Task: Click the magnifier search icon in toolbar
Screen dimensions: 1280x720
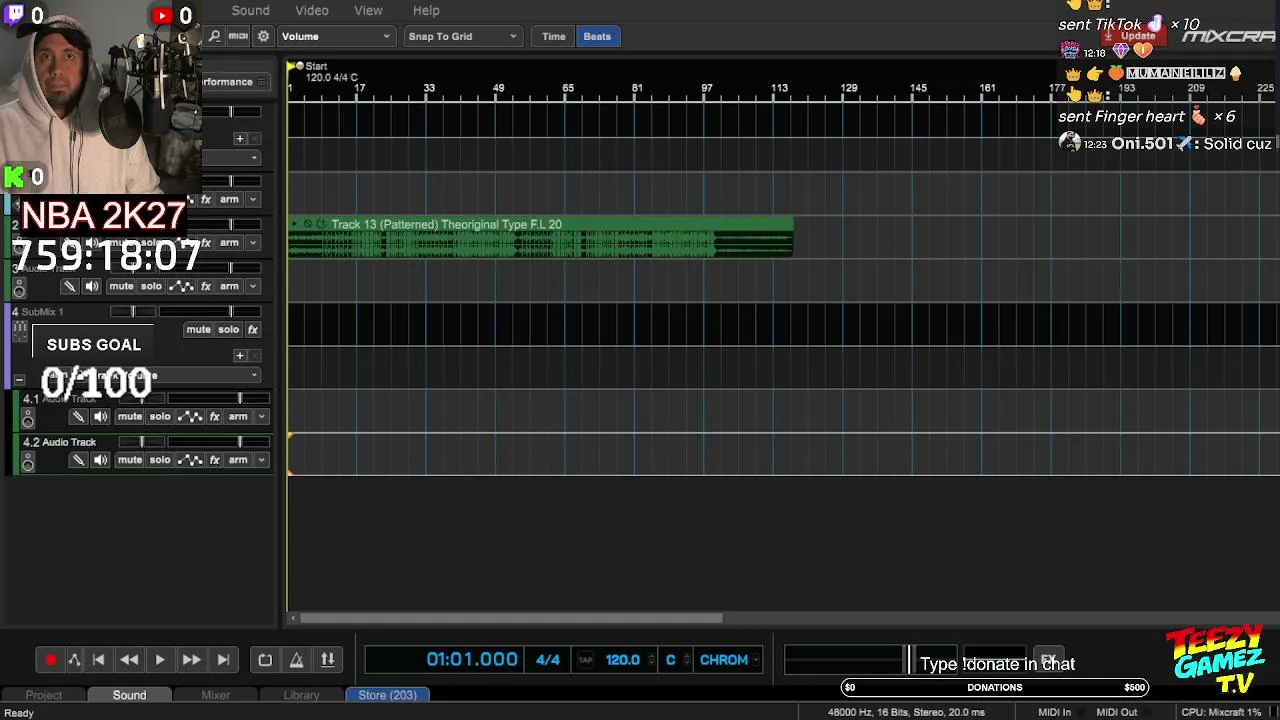Action: coord(214,36)
